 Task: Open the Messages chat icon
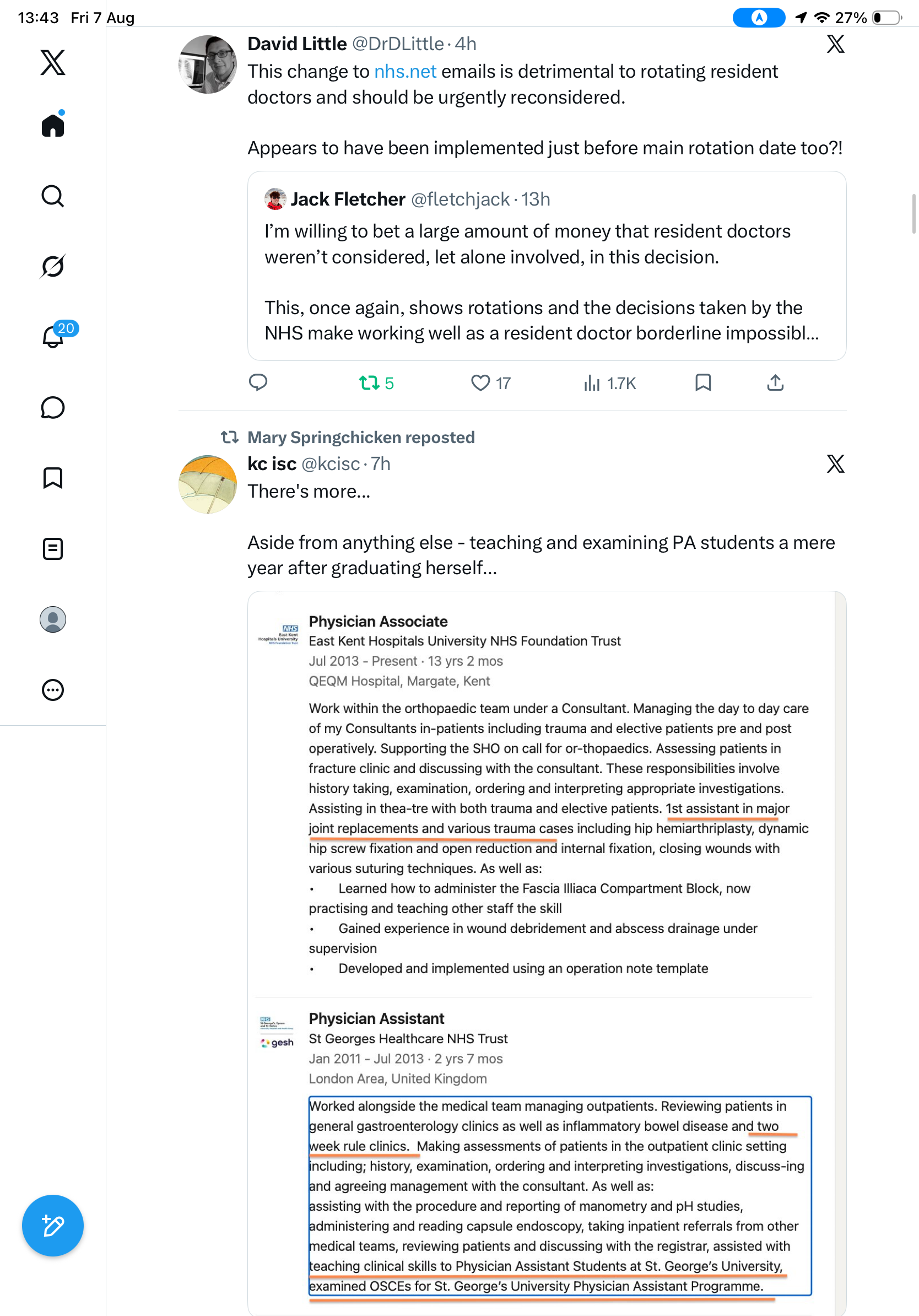tap(53, 407)
